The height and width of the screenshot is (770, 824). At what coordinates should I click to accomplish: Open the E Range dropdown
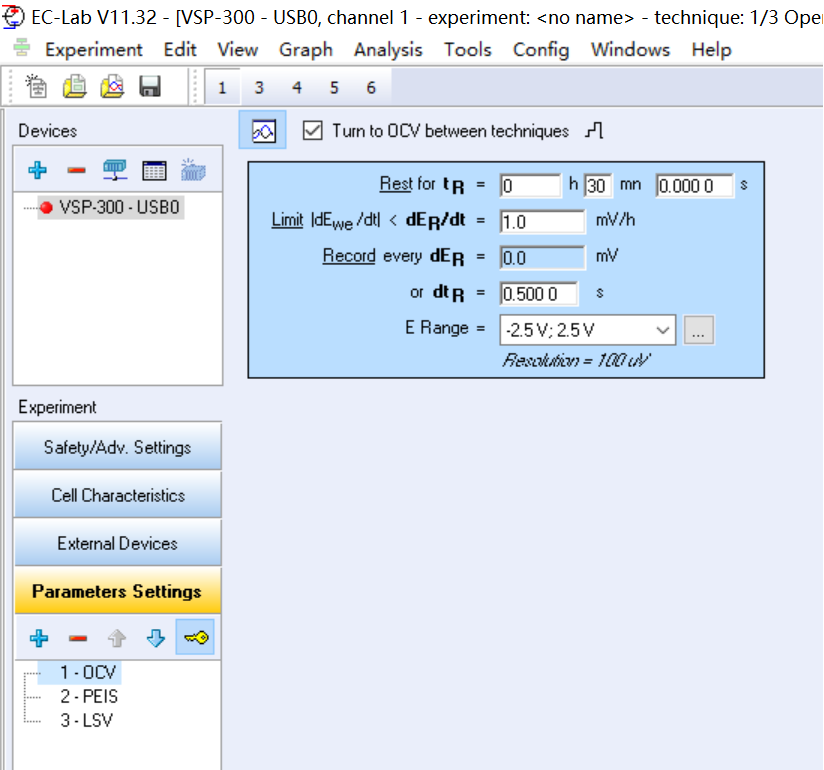(662, 329)
